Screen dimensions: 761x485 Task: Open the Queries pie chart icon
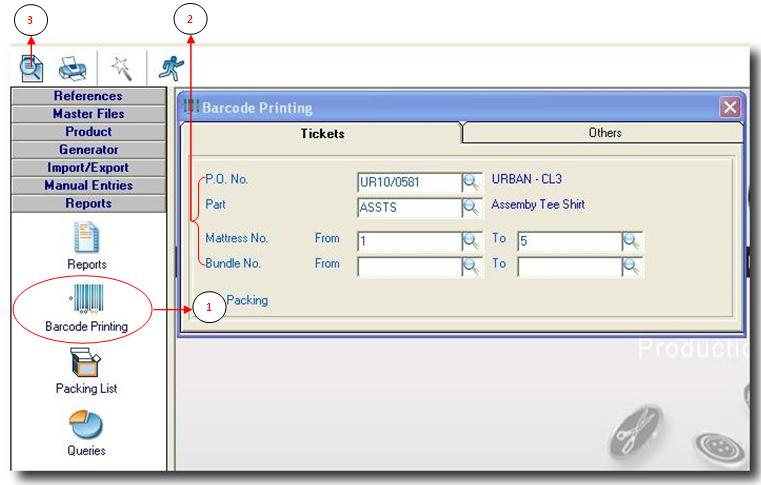click(88, 430)
